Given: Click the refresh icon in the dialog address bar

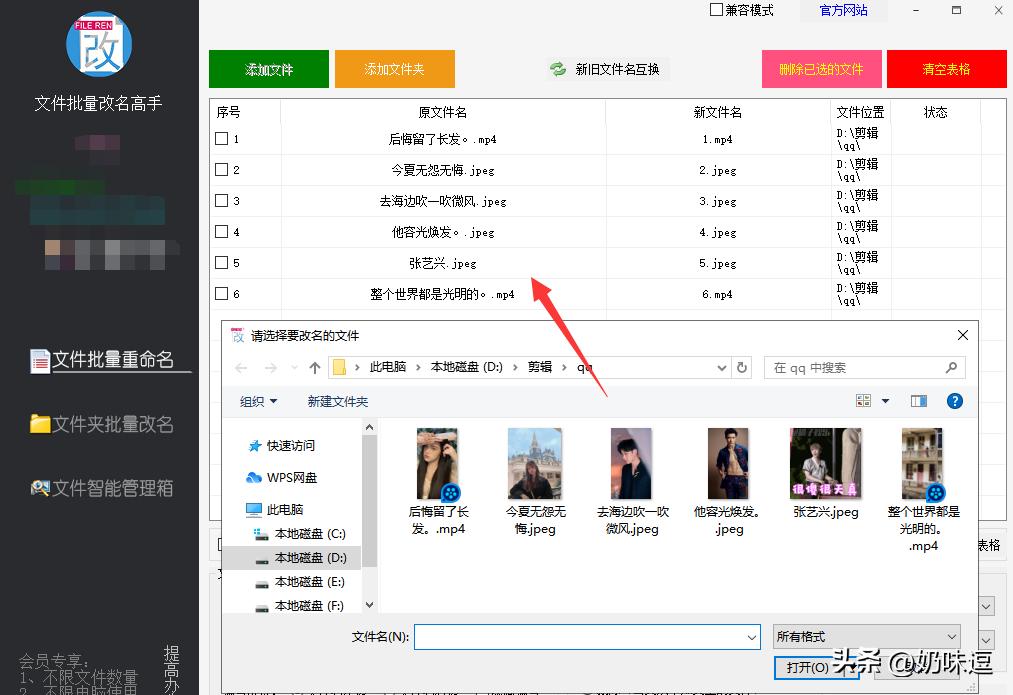Looking at the screenshot, I should click(x=741, y=368).
